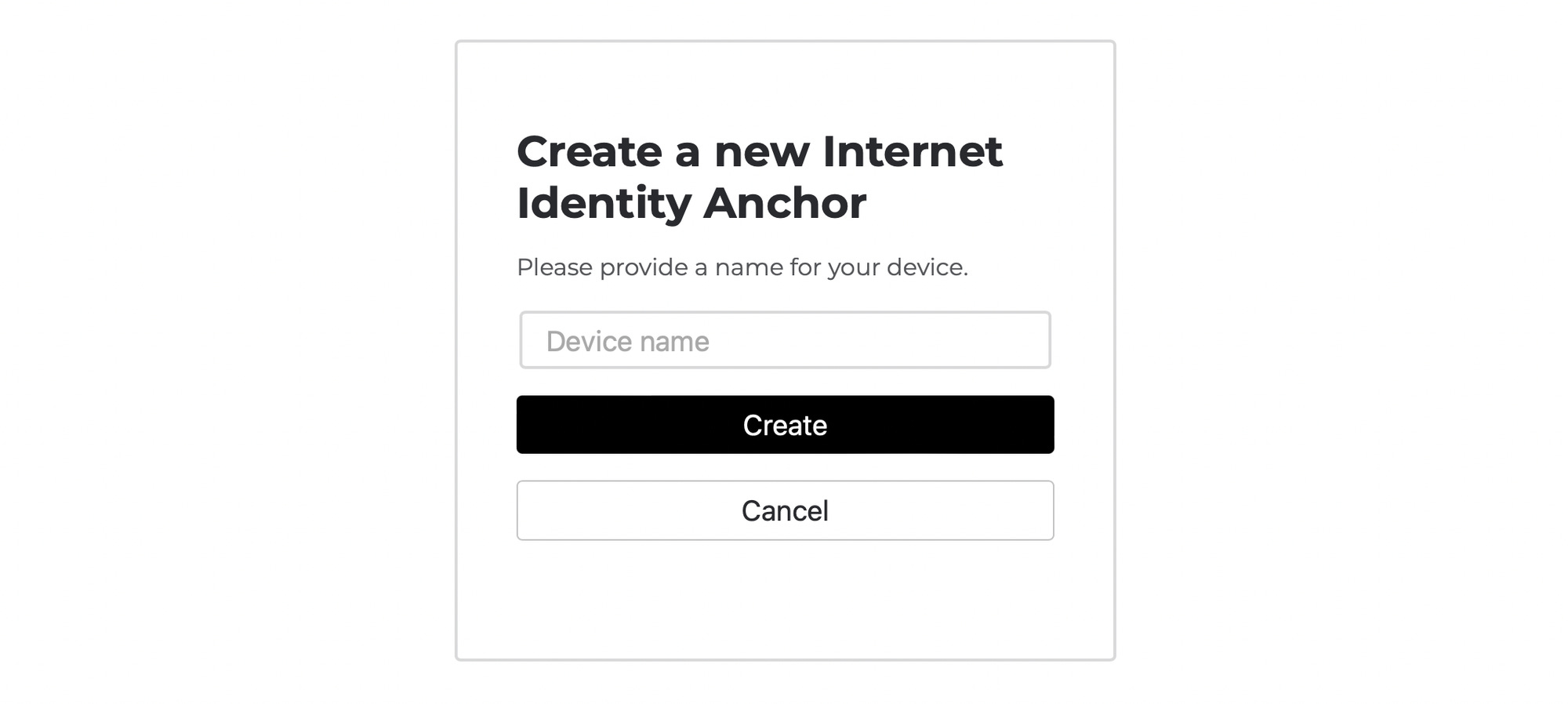Click 'Device name' placeholder text
Viewport: 1568px width, 704px height.
coord(627,342)
